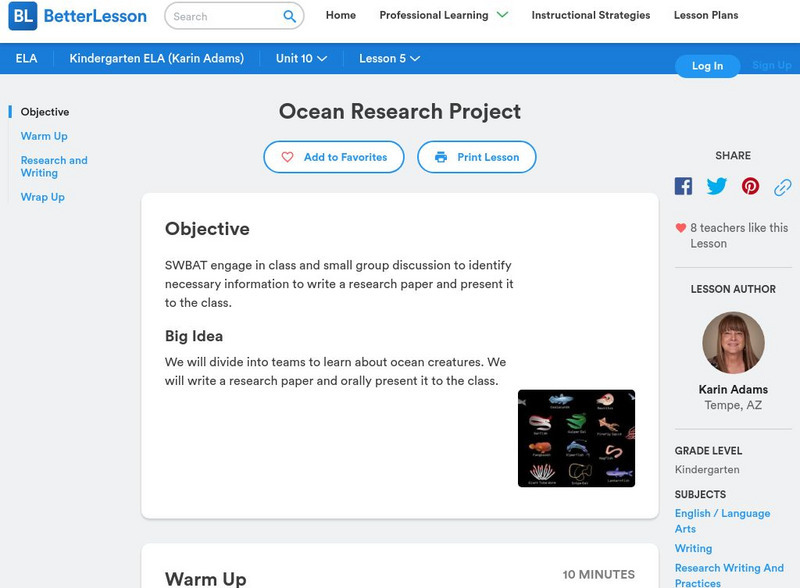
Task: Open the Writing subject link
Action: pos(693,549)
